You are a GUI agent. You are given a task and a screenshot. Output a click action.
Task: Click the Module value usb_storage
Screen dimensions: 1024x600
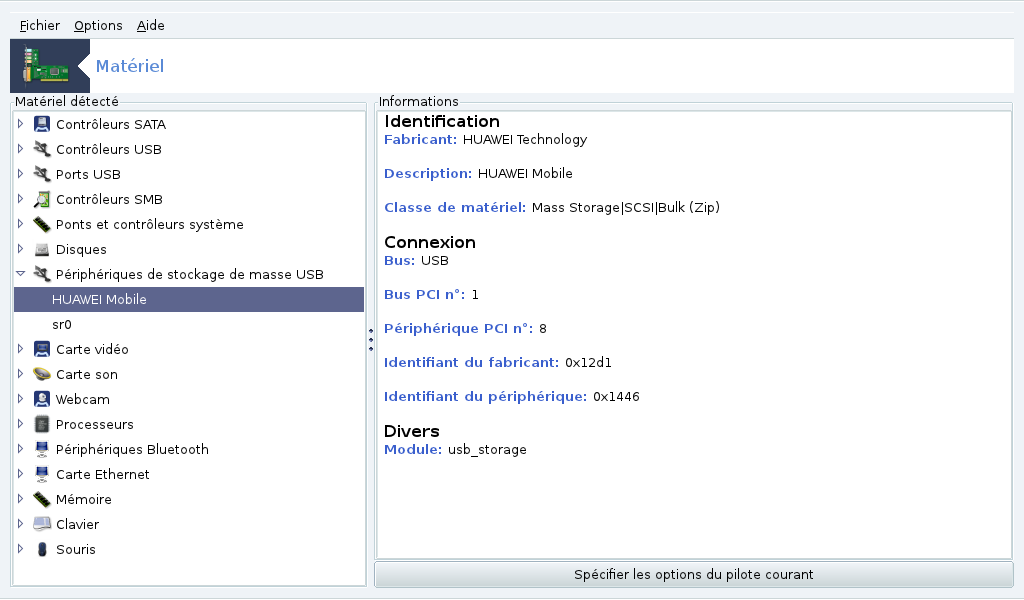487,450
